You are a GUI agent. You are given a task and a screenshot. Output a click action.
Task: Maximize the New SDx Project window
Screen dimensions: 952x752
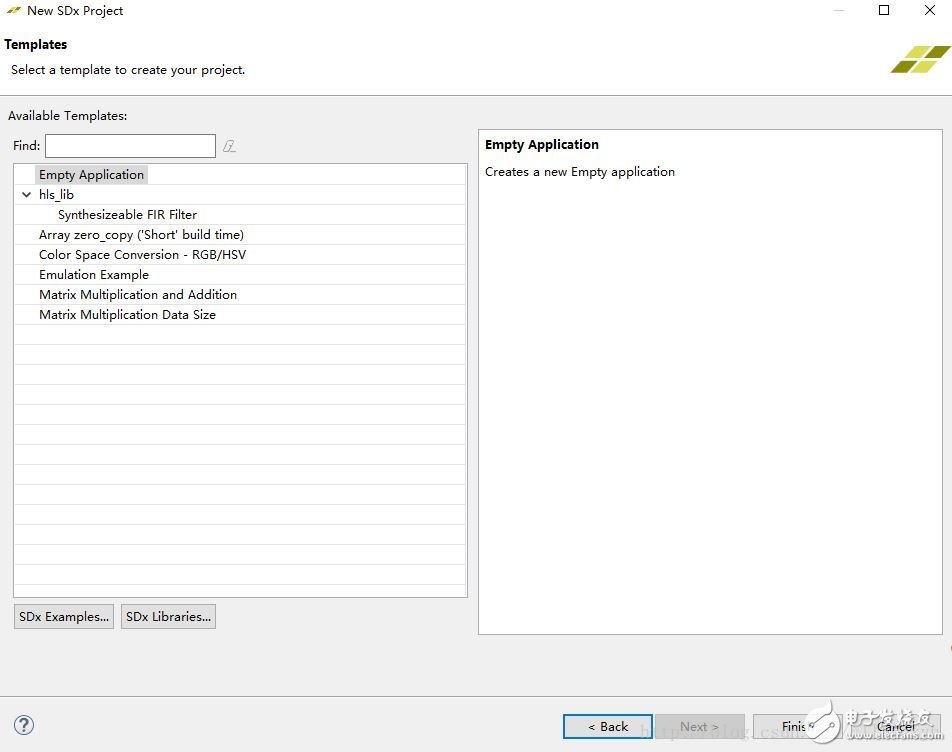tap(884, 11)
